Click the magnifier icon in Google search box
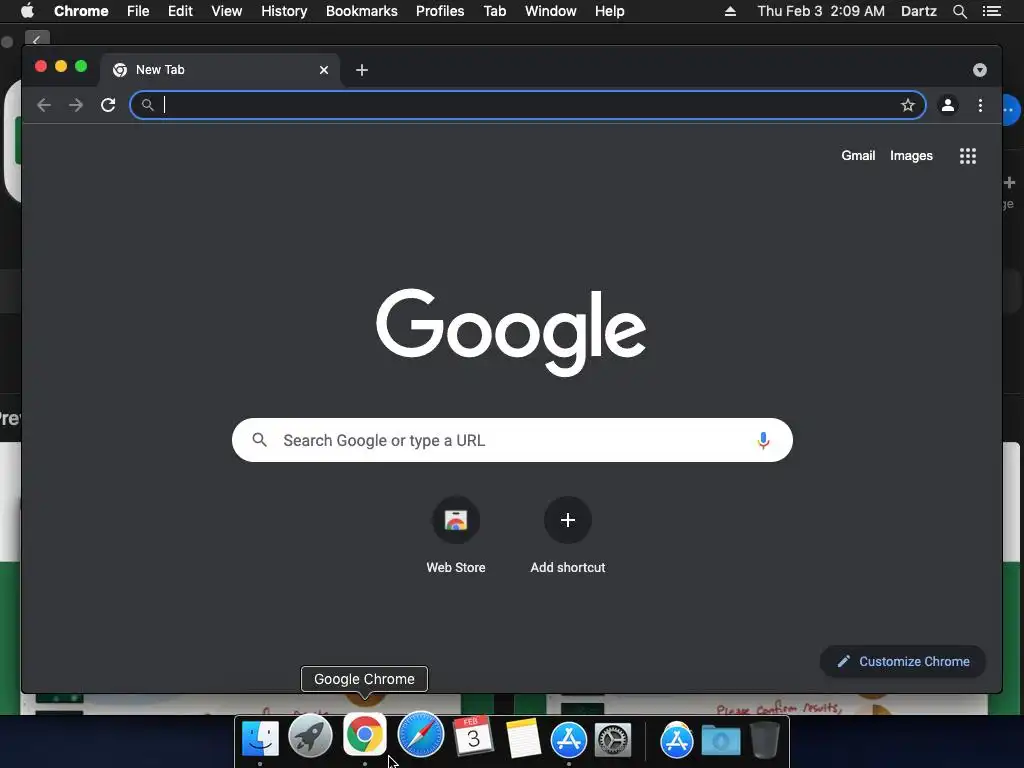 click(259, 440)
